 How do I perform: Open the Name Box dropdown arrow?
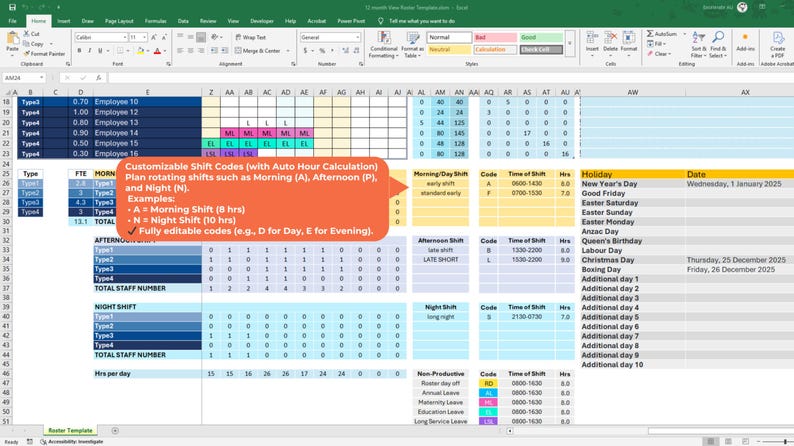(x=42, y=78)
